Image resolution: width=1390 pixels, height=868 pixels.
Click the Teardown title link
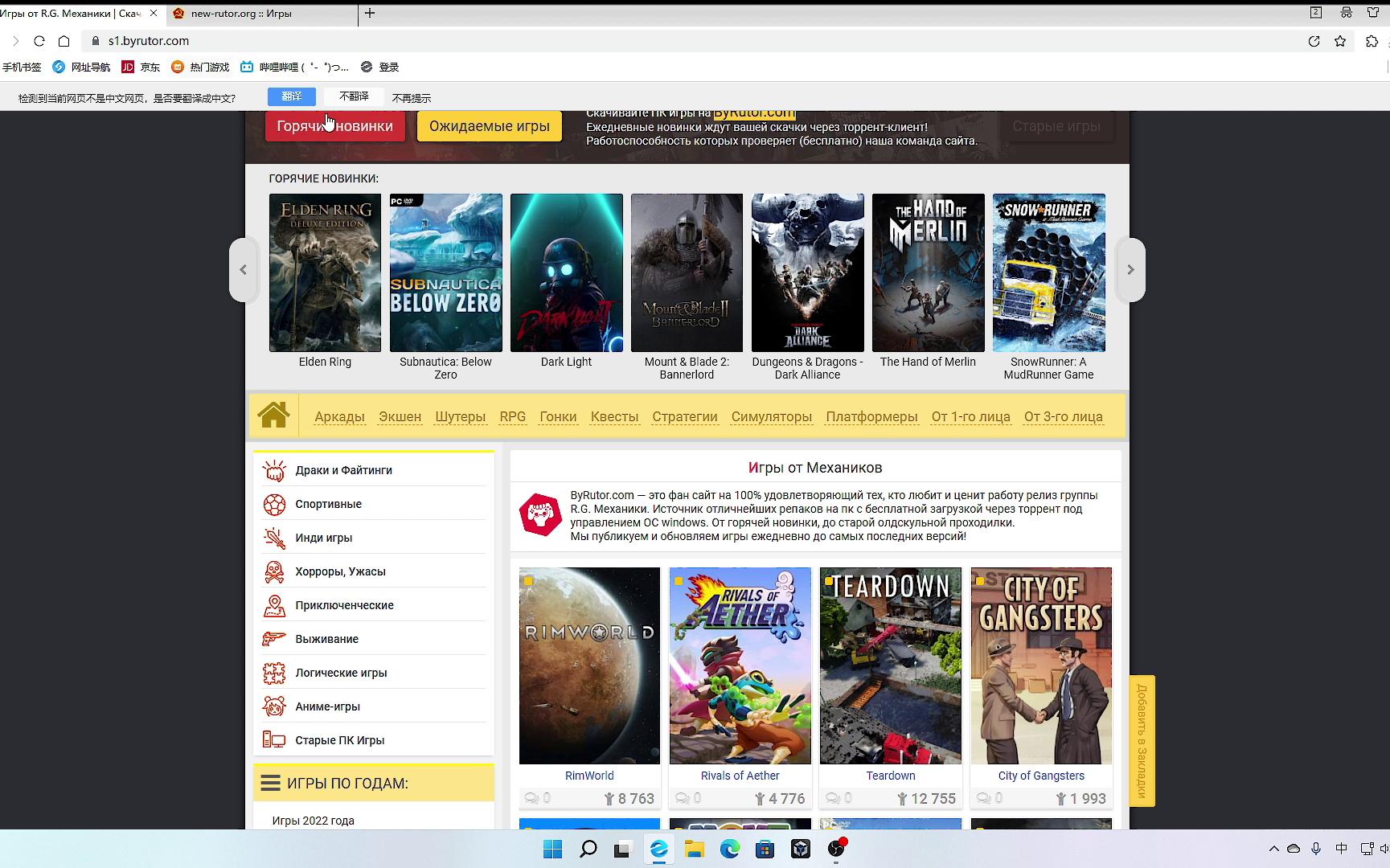tap(891, 776)
